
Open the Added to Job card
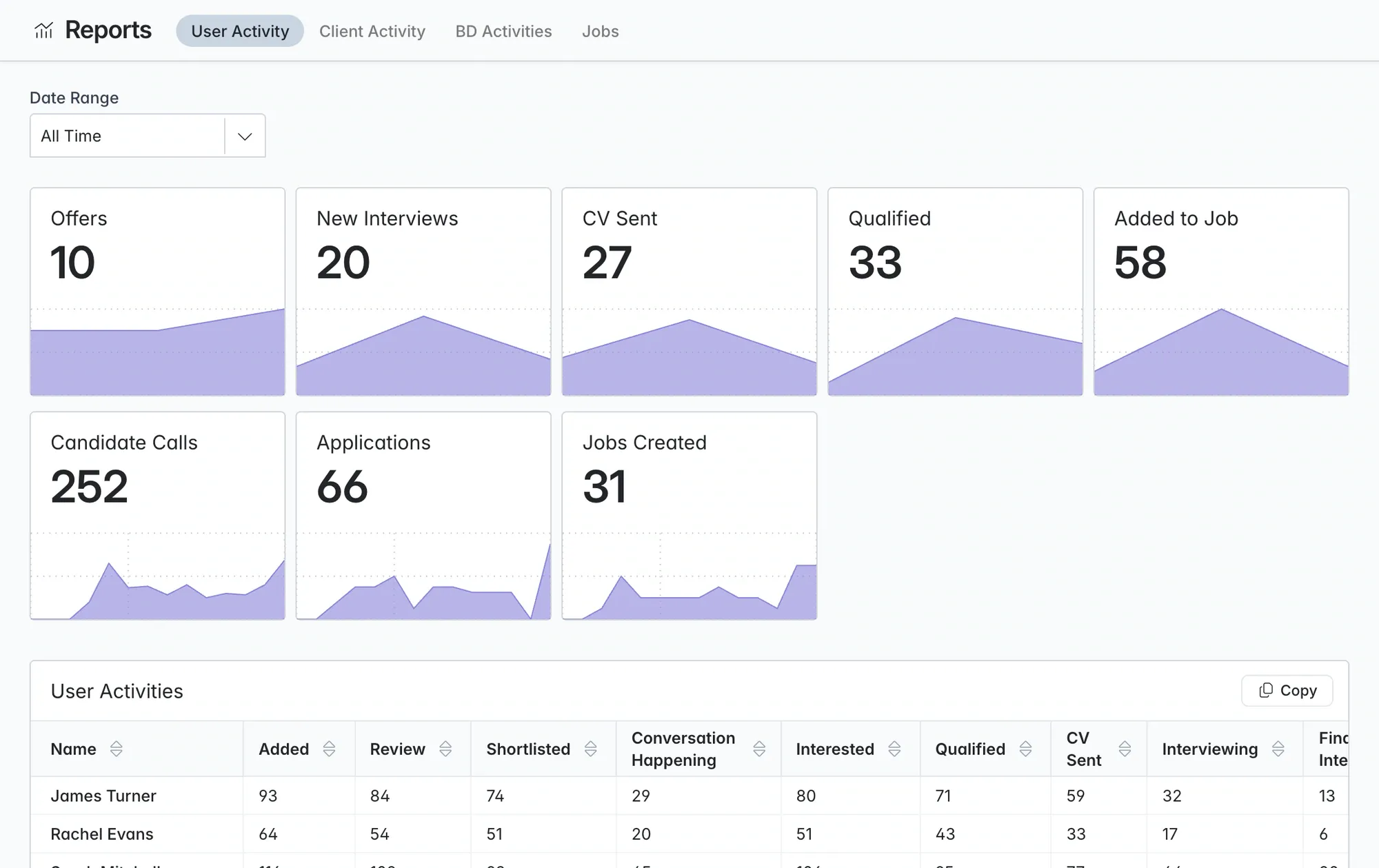(1221, 292)
